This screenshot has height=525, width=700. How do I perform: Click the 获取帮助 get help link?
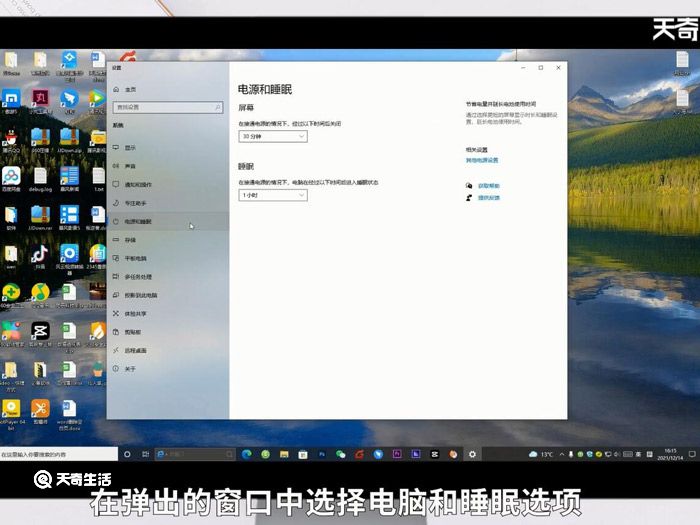489,186
